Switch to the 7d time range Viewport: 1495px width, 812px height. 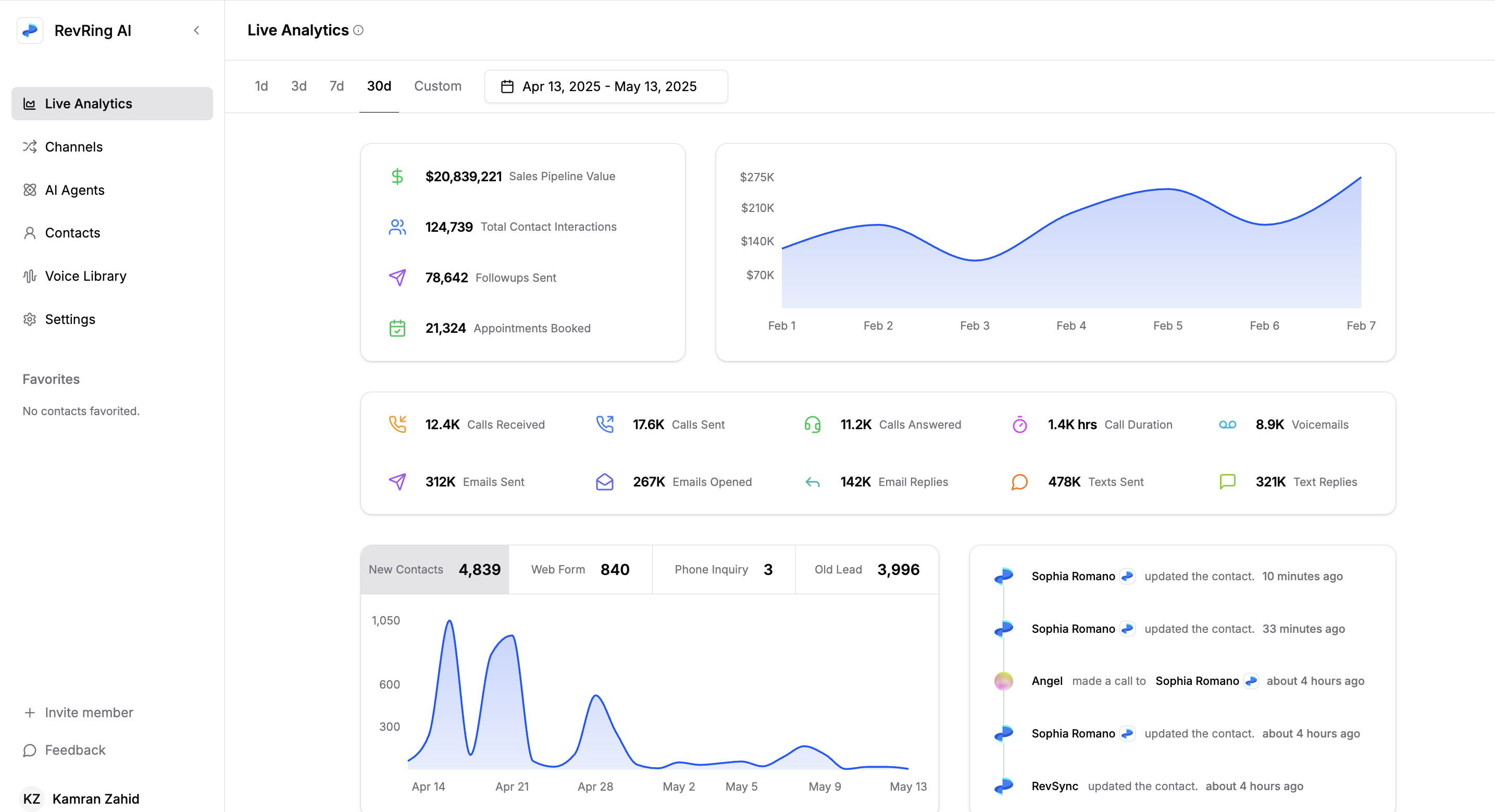(336, 86)
